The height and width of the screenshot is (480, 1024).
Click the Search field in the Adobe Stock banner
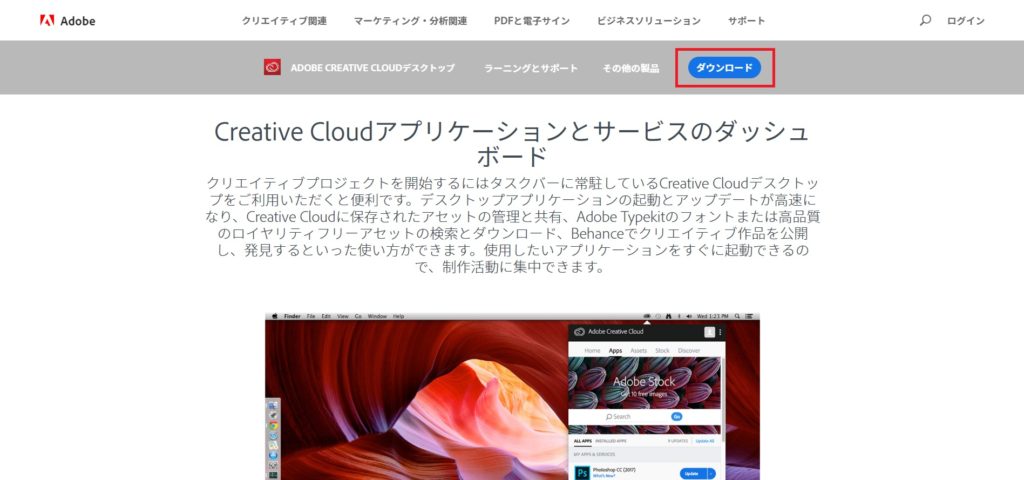click(x=630, y=416)
